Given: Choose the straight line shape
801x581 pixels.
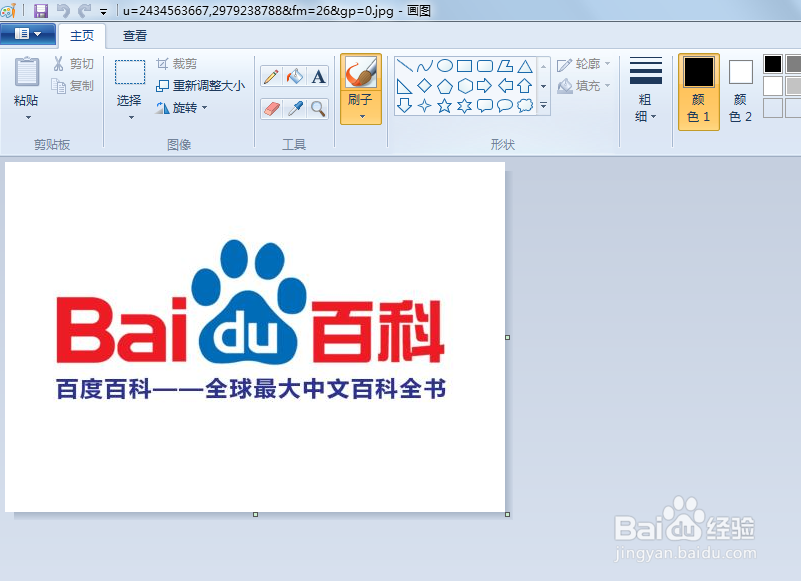Looking at the screenshot, I should pyautogui.click(x=405, y=66).
